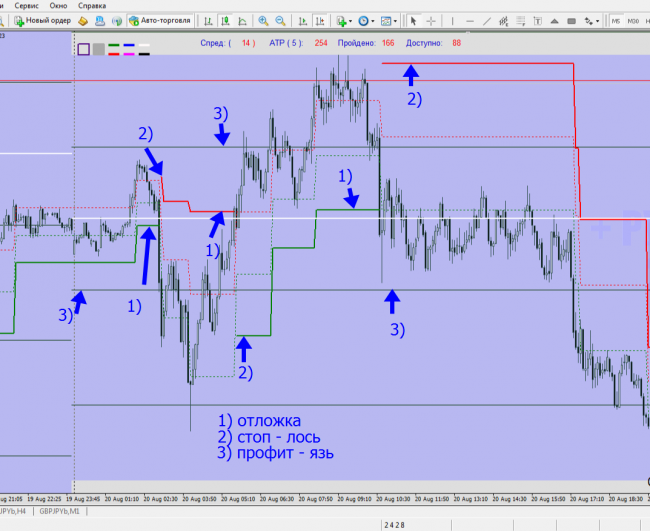Open the Сервис menu
Viewport: 650px width, 531px height.
click(27, 6)
